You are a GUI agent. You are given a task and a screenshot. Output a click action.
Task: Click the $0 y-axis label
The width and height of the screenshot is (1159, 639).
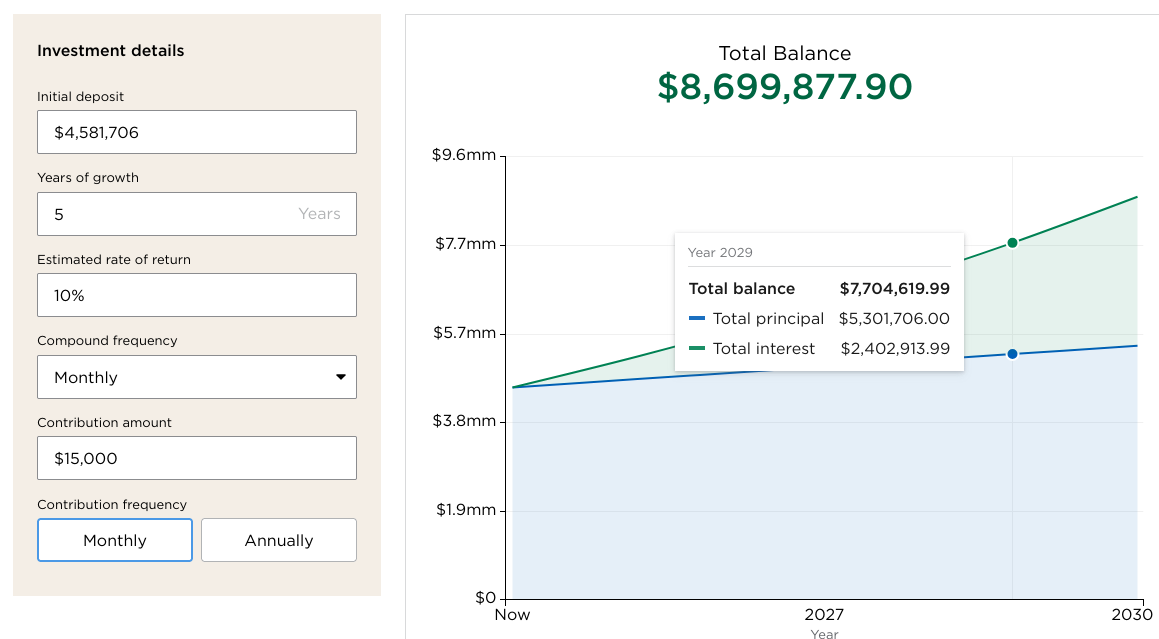(486, 598)
